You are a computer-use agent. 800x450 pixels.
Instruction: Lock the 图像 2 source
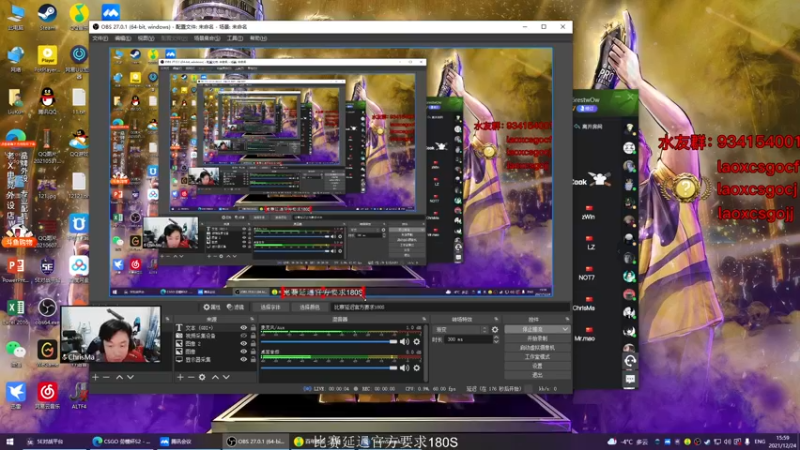[253, 344]
